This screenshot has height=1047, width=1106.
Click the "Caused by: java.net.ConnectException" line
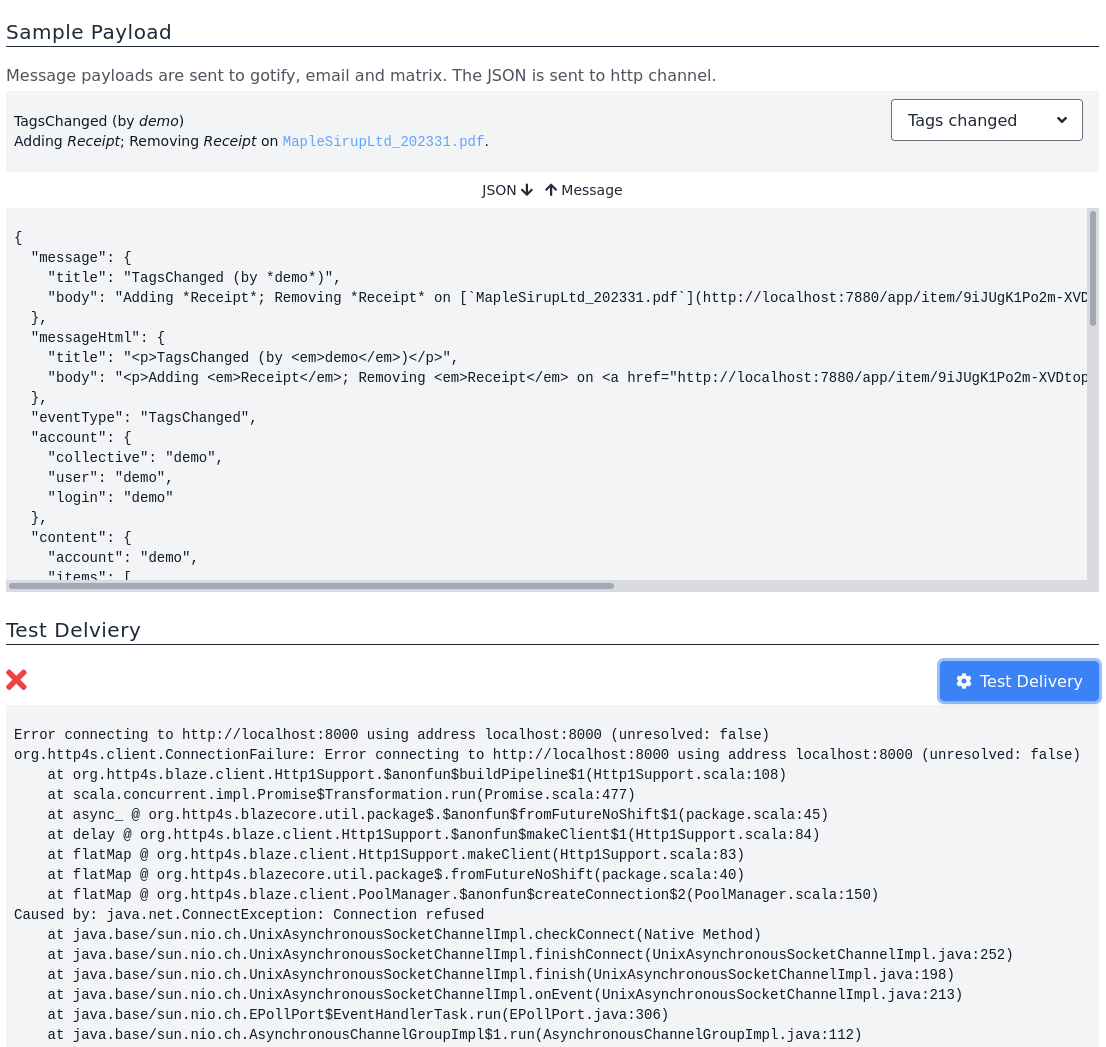[249, 914]
